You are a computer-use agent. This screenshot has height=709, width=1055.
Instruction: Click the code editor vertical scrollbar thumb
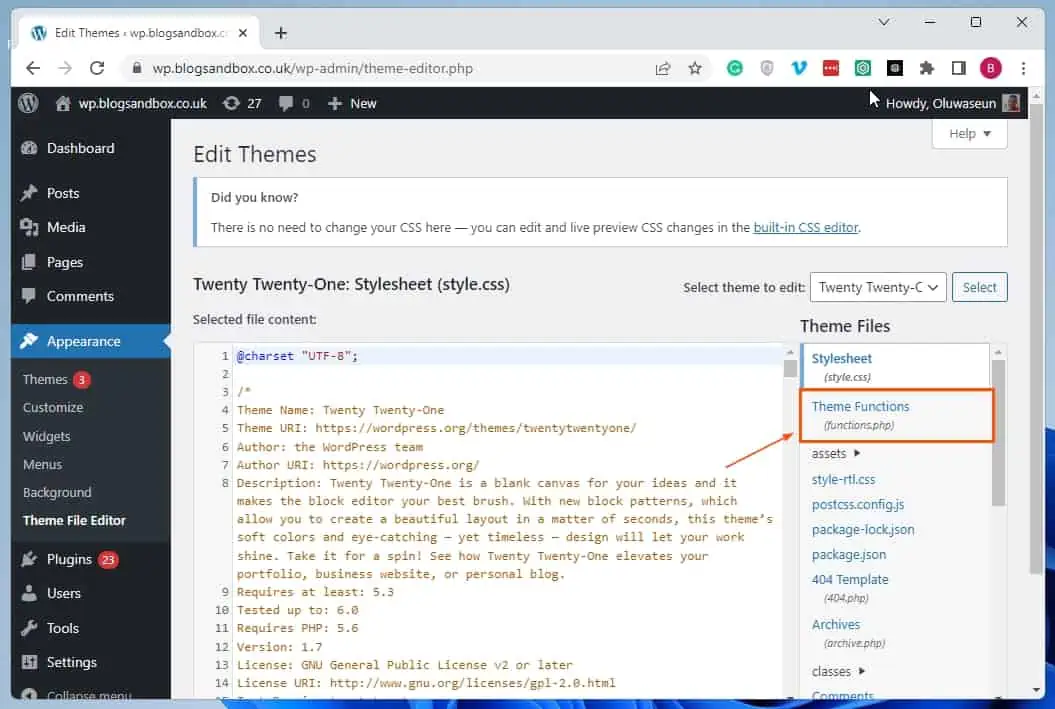790,368
